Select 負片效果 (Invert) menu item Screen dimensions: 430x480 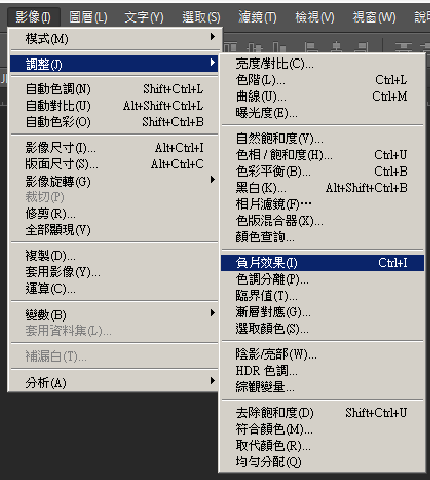[x=322, y=263]
